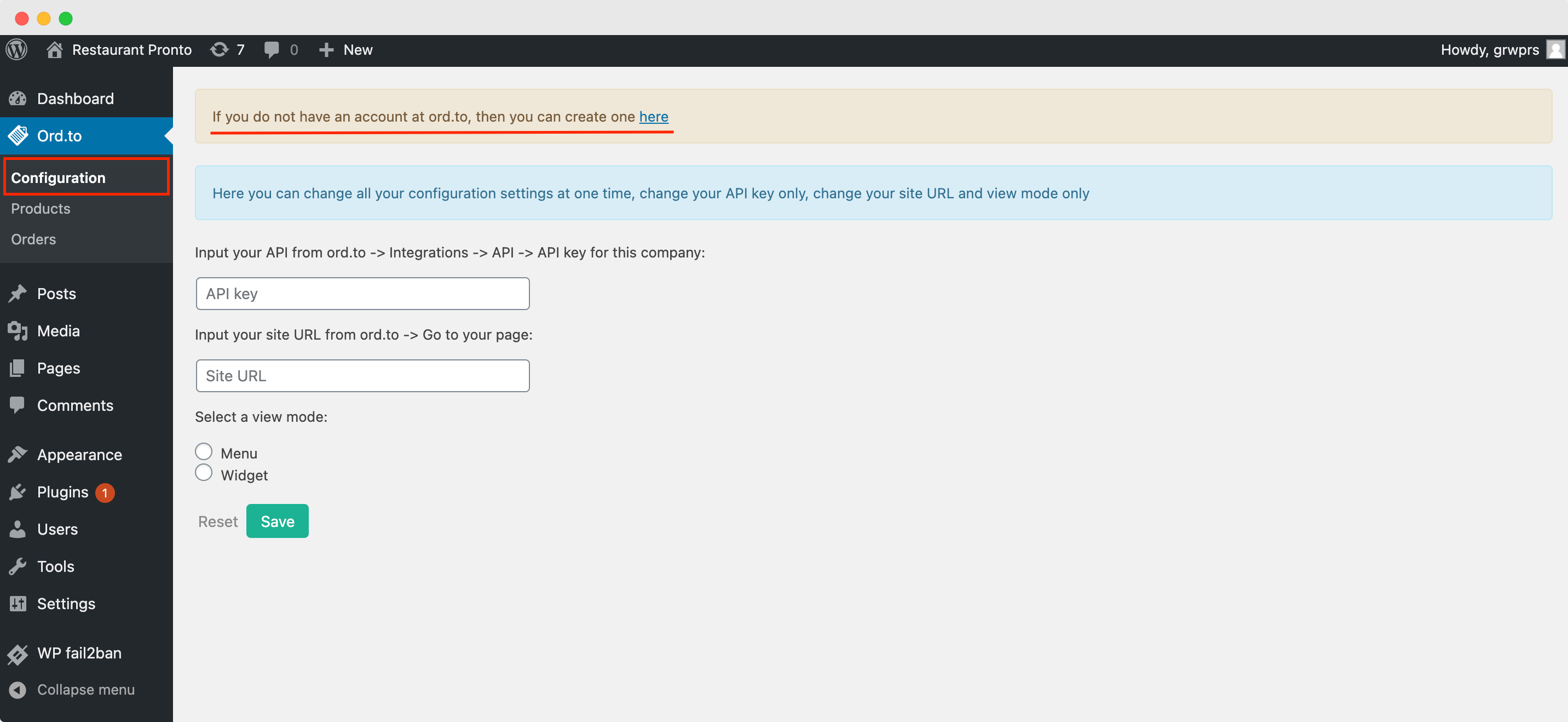Click the Plugins menu icon
The width and height of the screenshot is (1568, 722).
click(18, 492)
